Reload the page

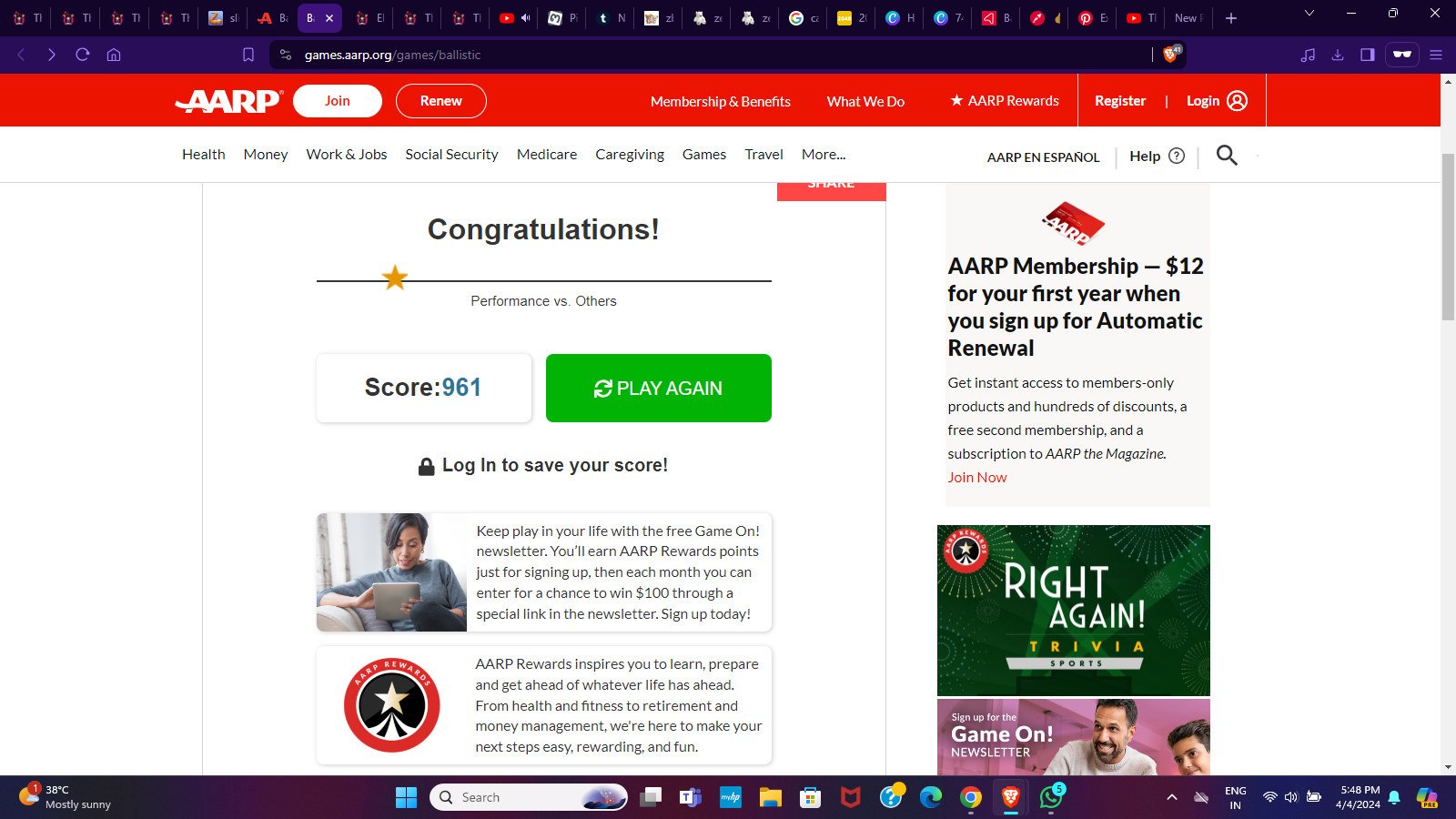83,55
